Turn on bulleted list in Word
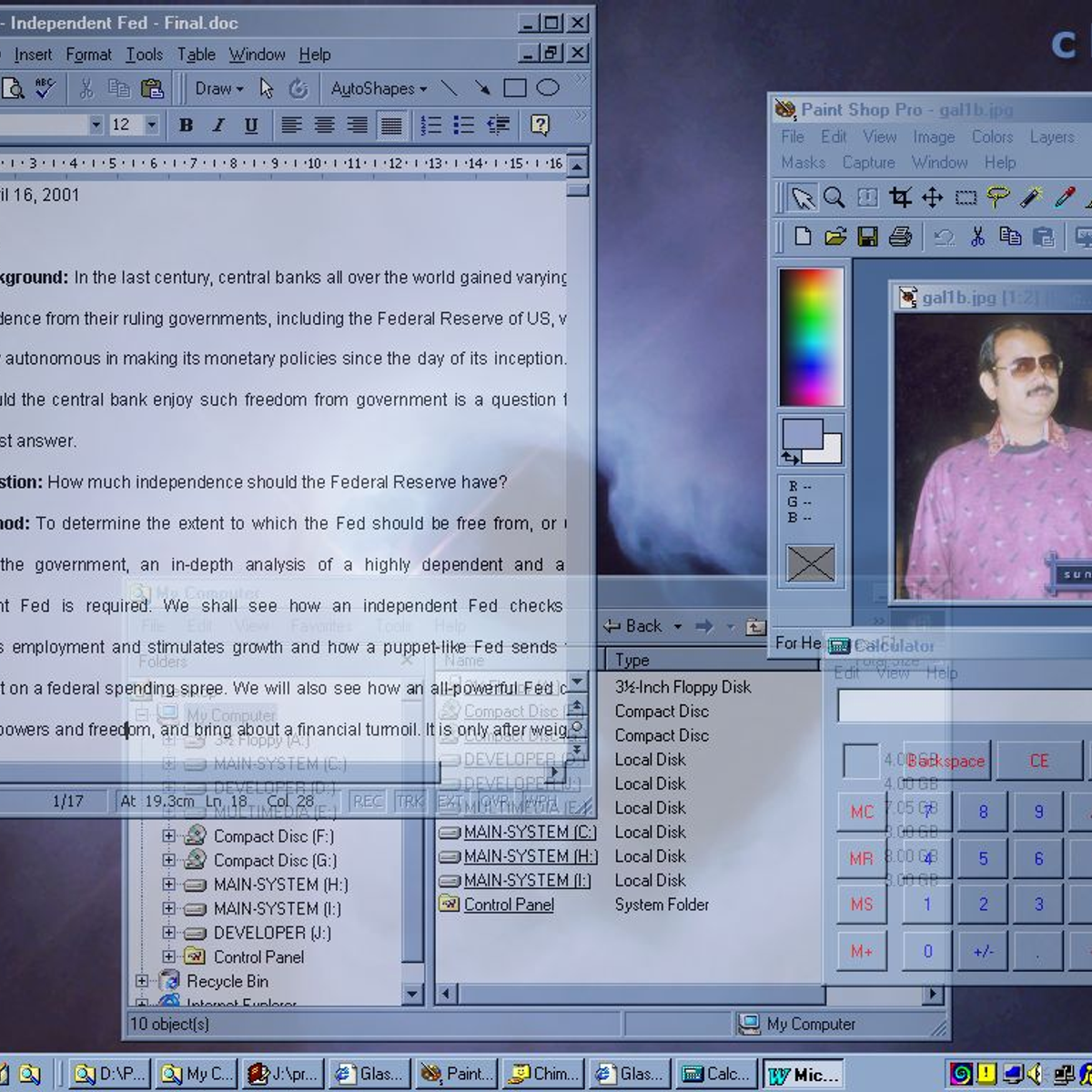The height and width of the screenshot is (1092, 1092). (x=464, y=125)
